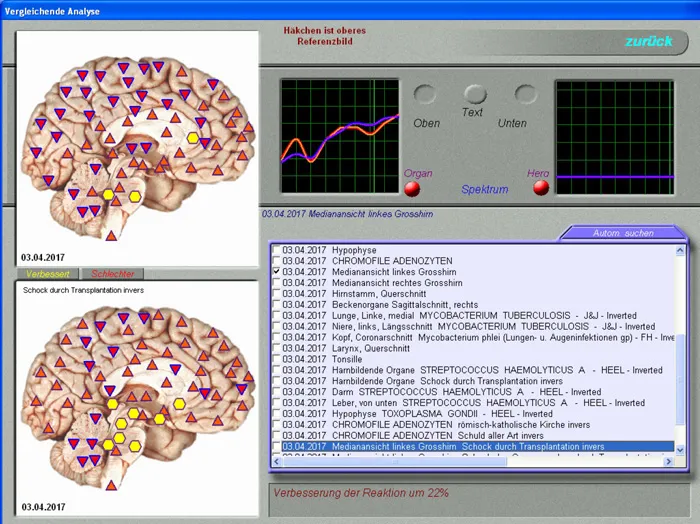The image size is (700, 524).
Task: Select the Verbessert tab
Action: click(x=47, y=273)
